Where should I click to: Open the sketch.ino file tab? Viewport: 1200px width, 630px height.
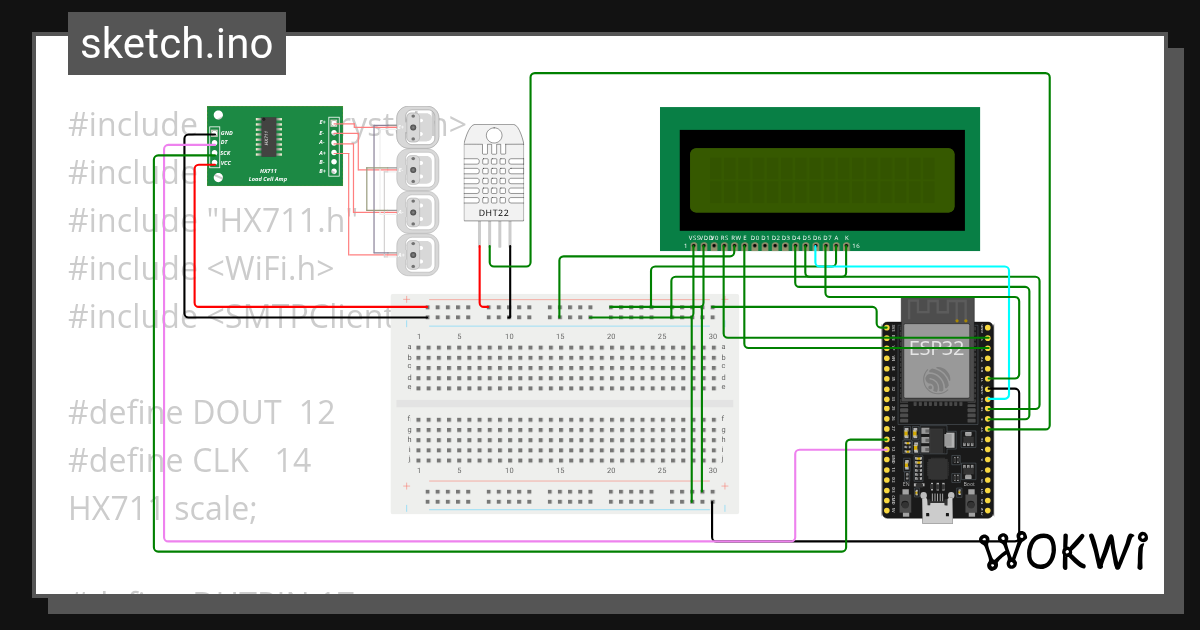click(x=176, y=44)
